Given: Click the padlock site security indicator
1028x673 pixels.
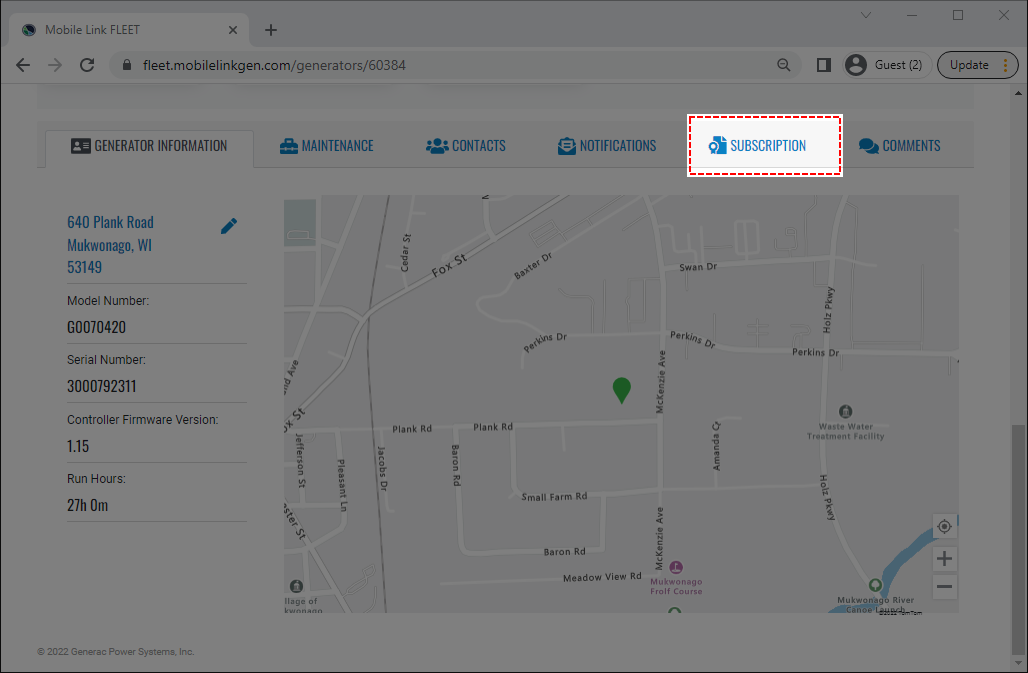Looking at the screenshot, I should pos(126,64).
